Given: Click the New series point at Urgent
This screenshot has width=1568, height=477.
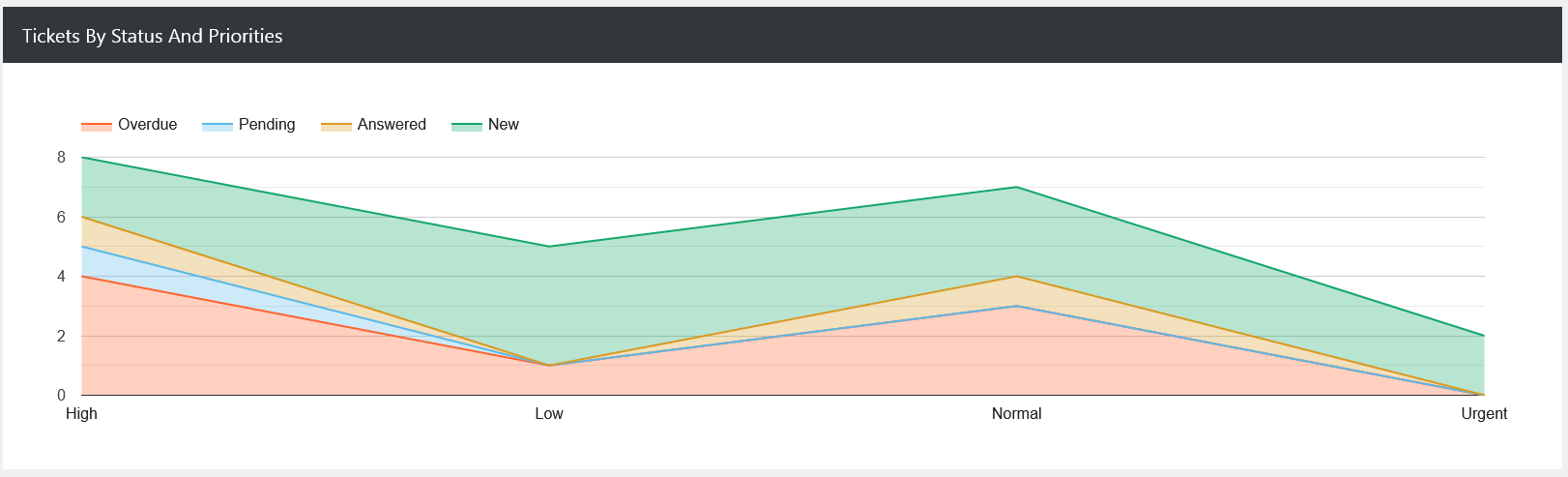Looking at the screenshot, I should click(1483, 336).
